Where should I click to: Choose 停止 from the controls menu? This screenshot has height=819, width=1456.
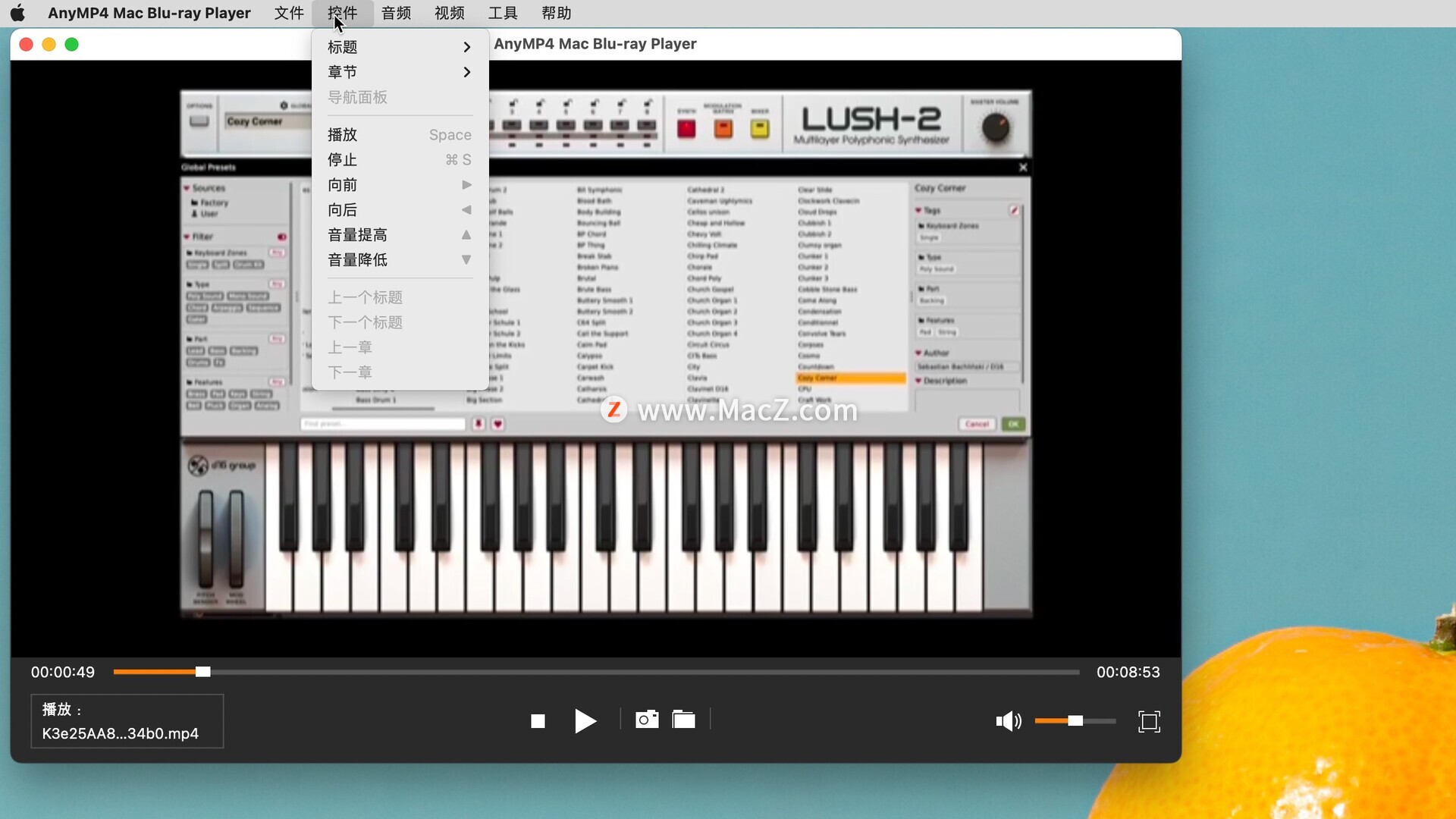pos(400,160)
